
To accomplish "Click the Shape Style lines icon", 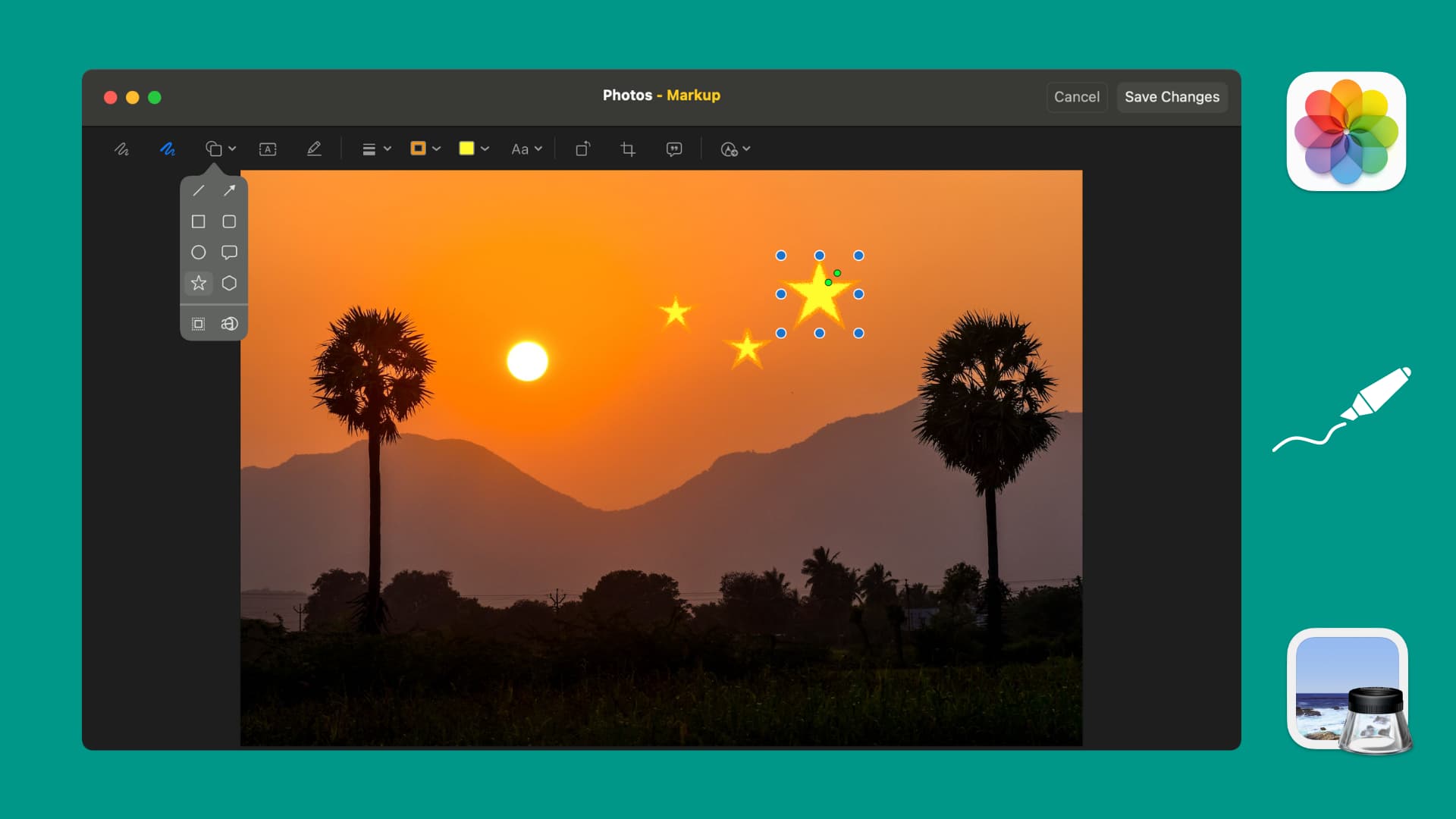I will coord(369,149).
